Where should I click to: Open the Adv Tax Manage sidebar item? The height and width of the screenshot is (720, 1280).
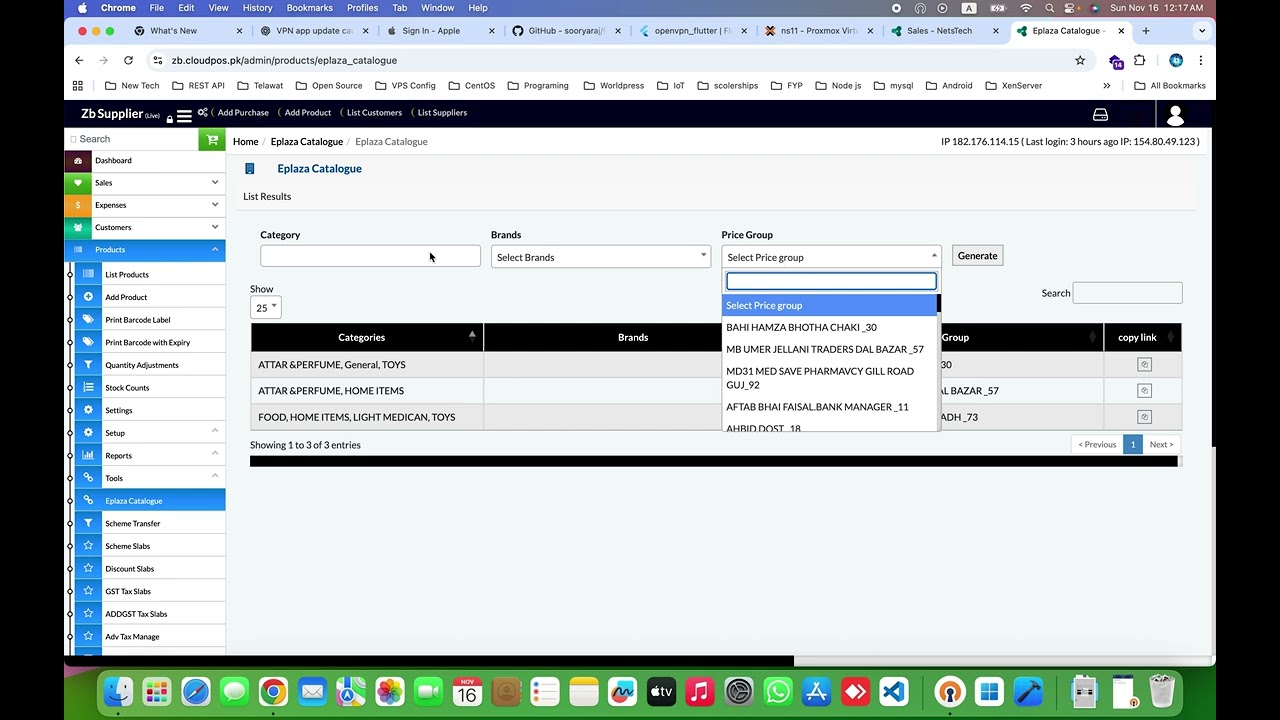150,637
